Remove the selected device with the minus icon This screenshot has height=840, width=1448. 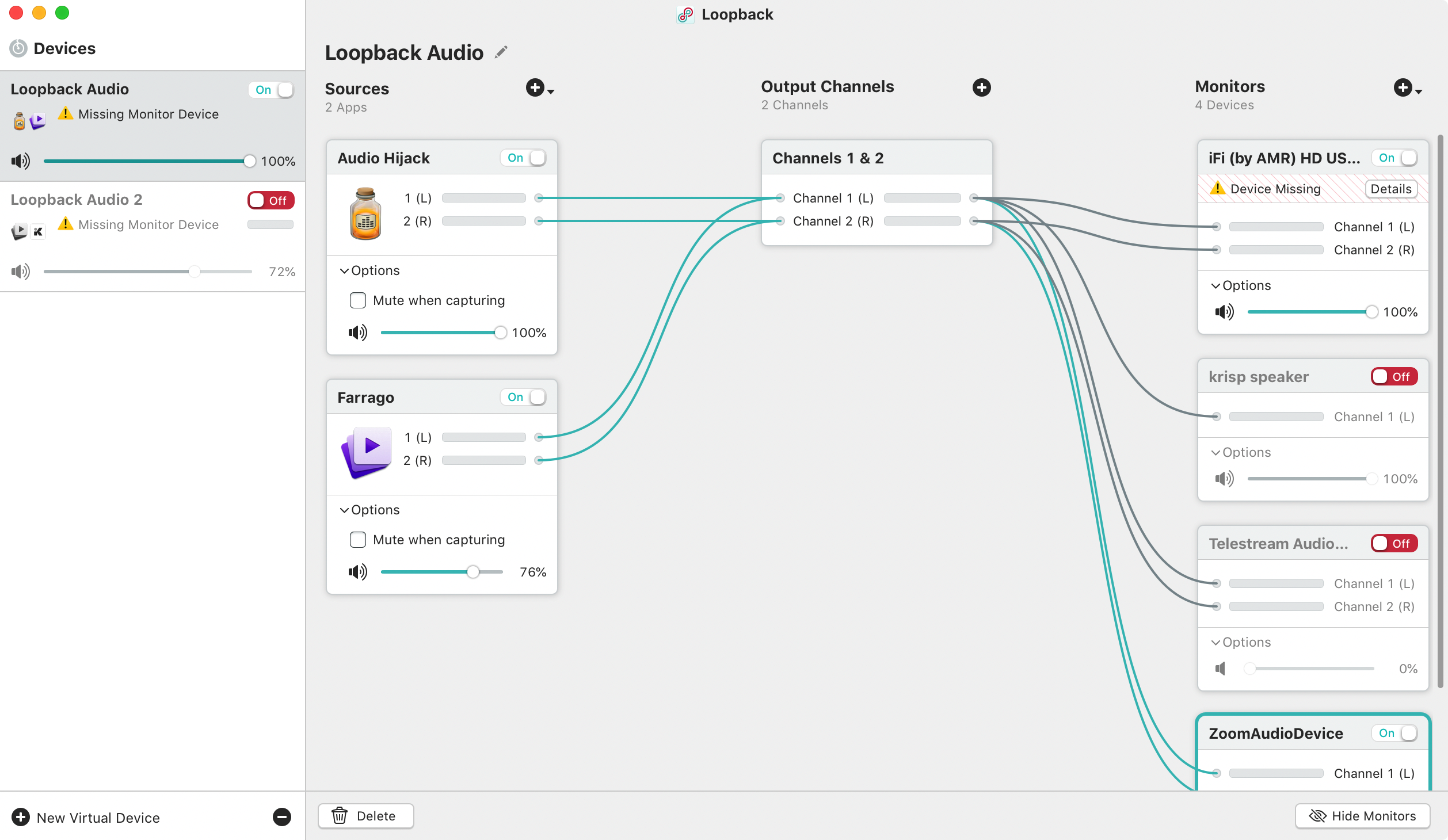pos(282,817)
